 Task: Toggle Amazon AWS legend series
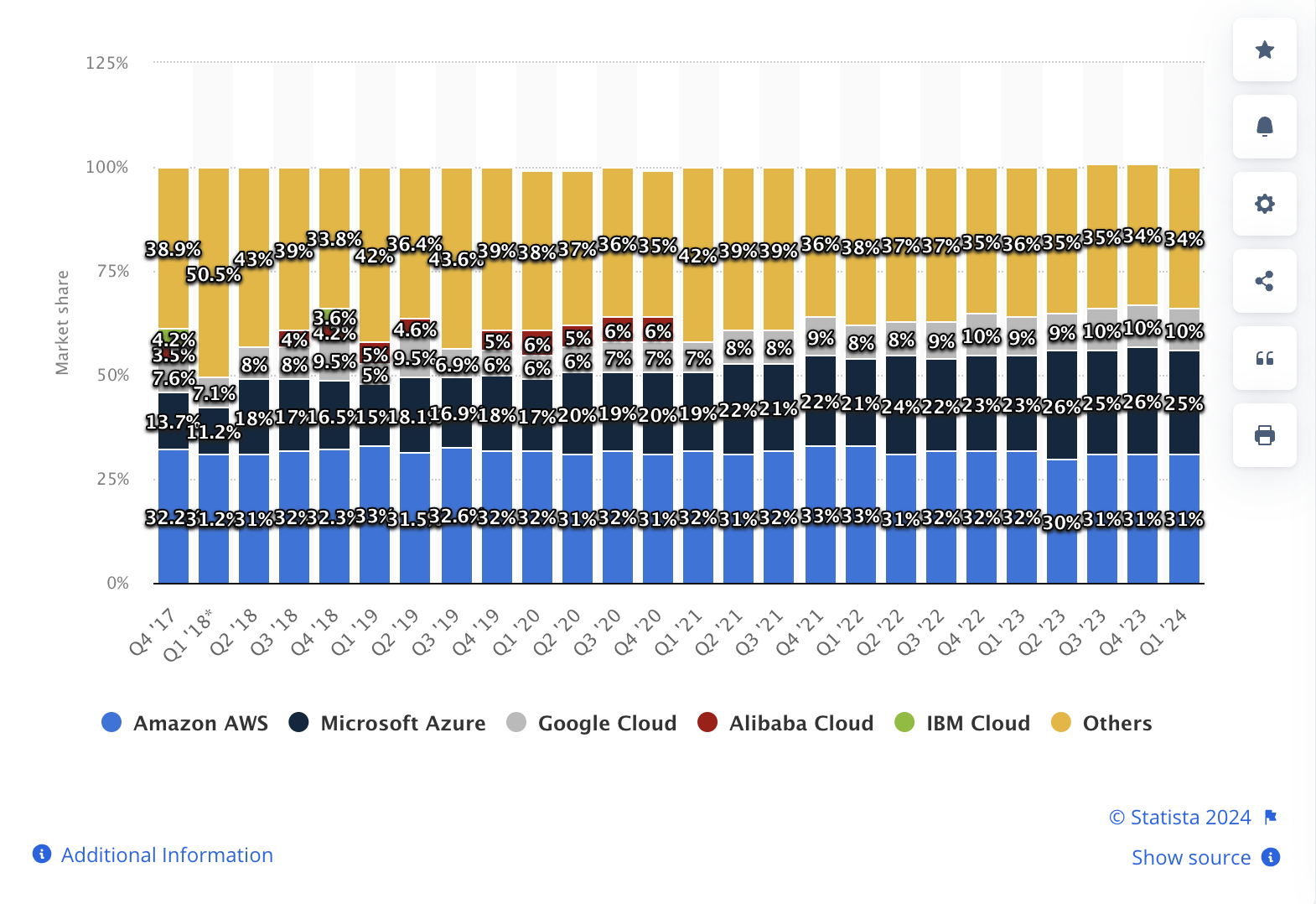click(184, 723)
